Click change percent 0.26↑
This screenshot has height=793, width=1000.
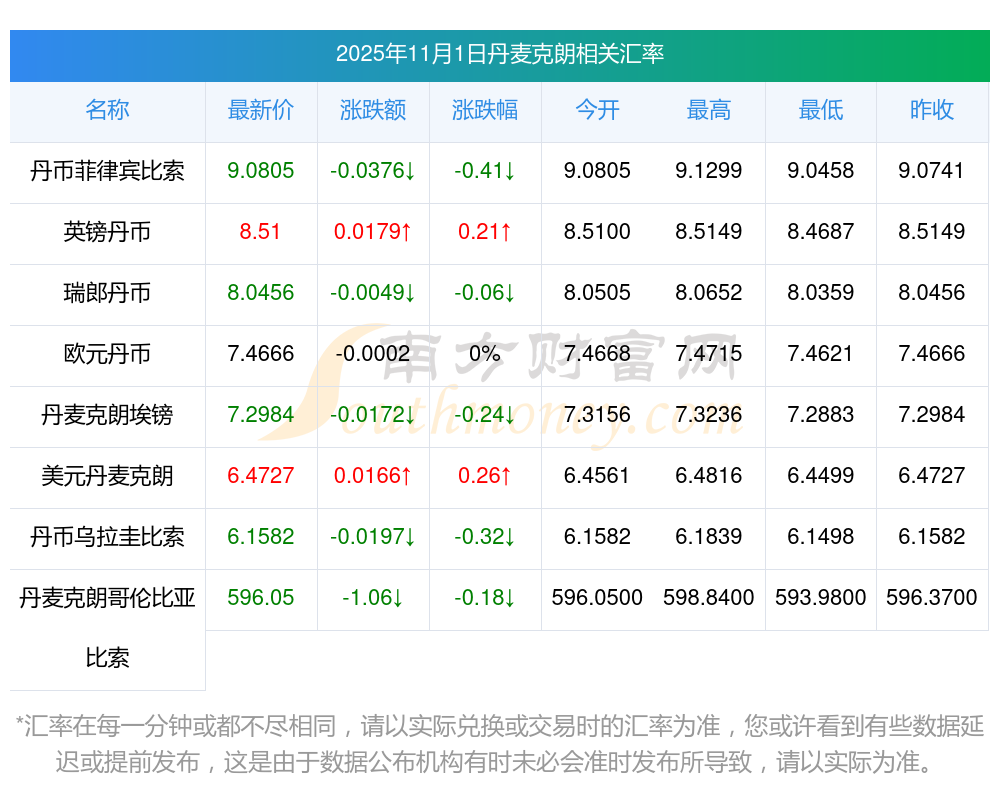tap(485, 475)
